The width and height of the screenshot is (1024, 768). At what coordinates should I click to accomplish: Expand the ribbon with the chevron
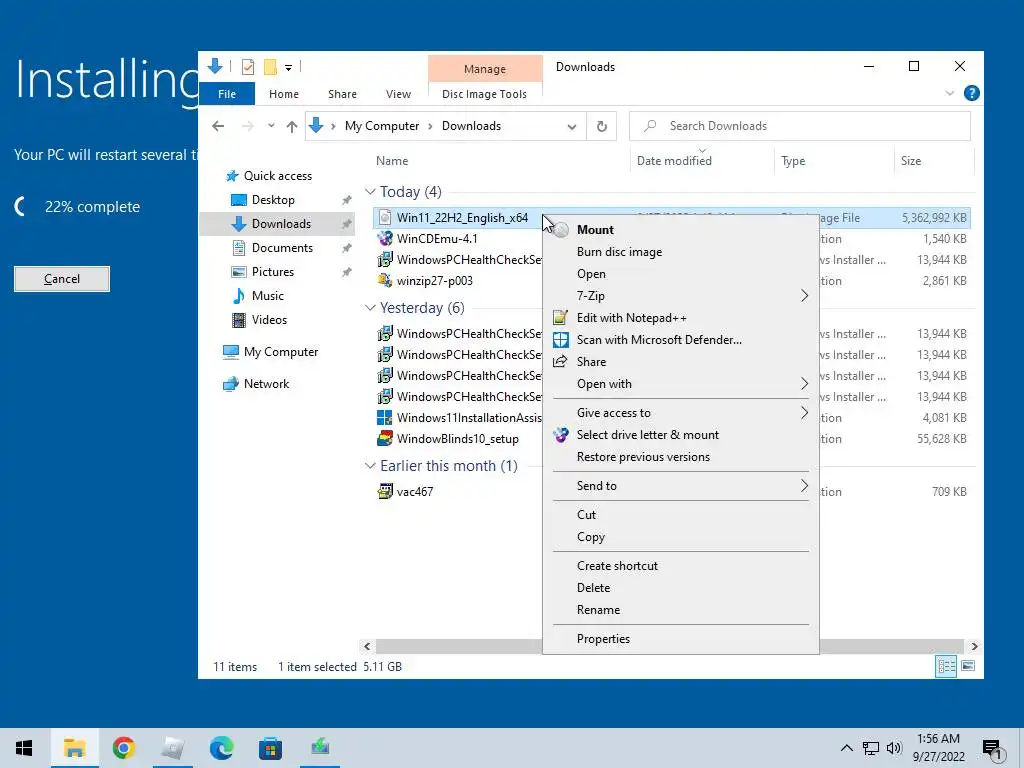tap(950, 93)
